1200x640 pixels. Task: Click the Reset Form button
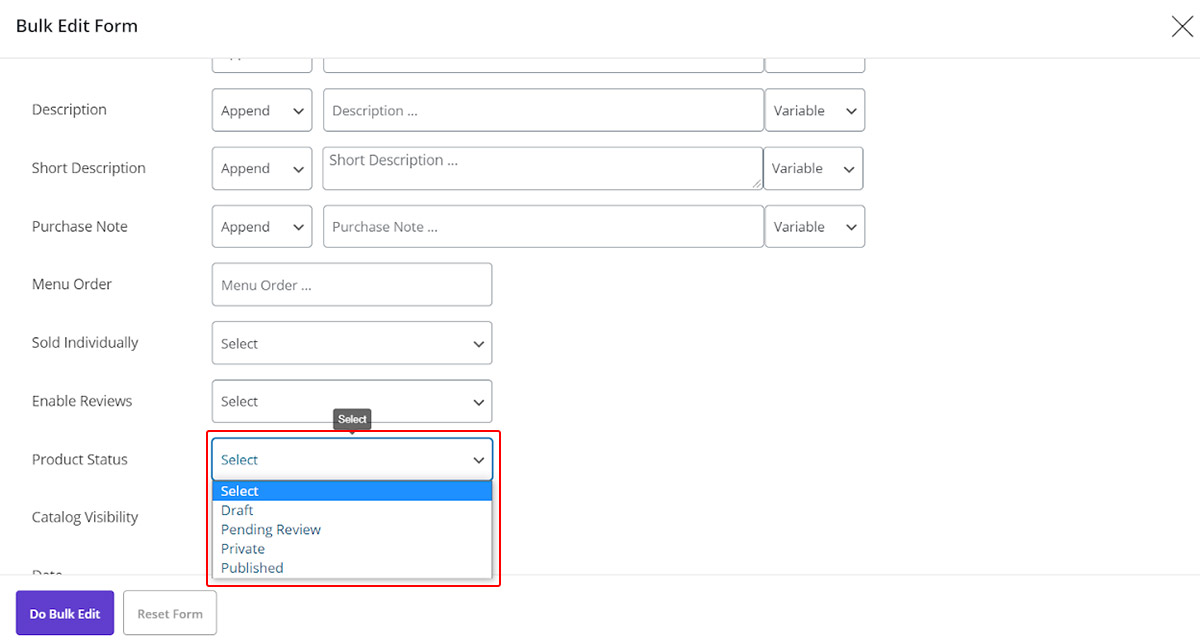coord(170,613)
